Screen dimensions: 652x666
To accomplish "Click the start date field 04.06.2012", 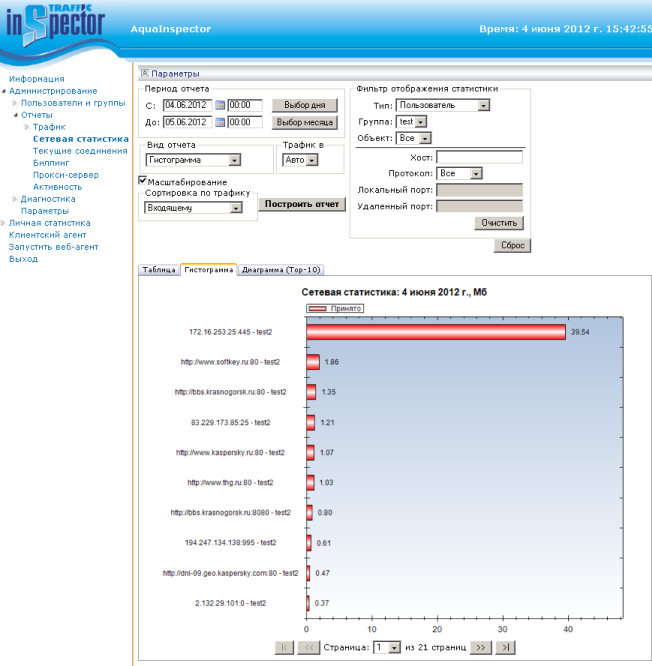I will pyautogui.click(x=187, y=105).
